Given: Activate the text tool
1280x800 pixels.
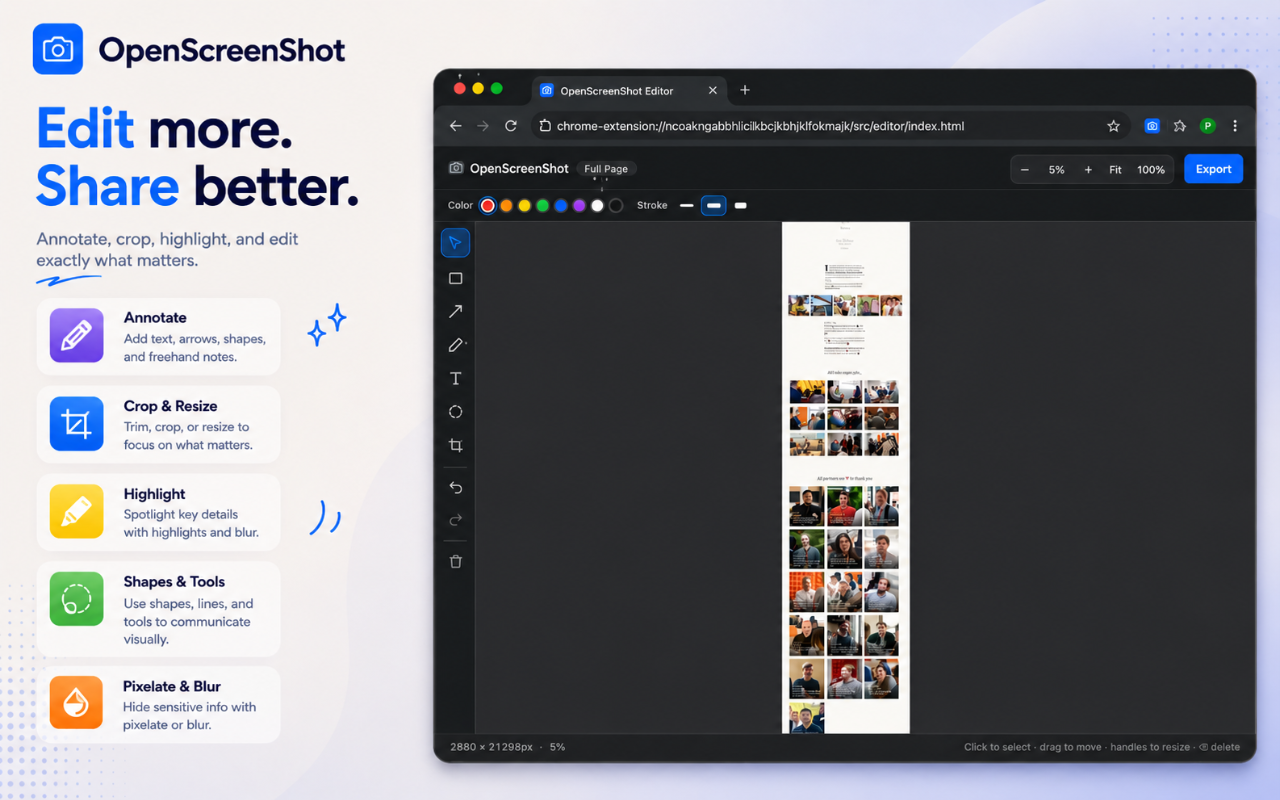Looking at the screenshot, I should (x=455, y=378).
